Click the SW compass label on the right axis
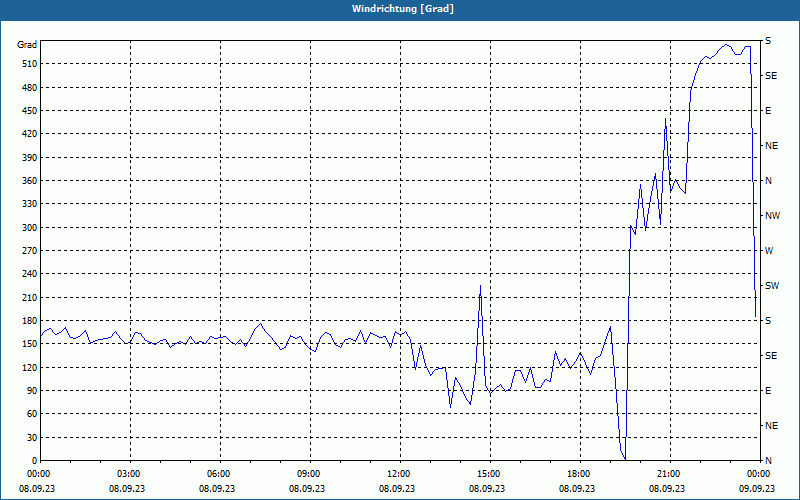The width and height of the screenshot is (800, 500). click(772, 286)
